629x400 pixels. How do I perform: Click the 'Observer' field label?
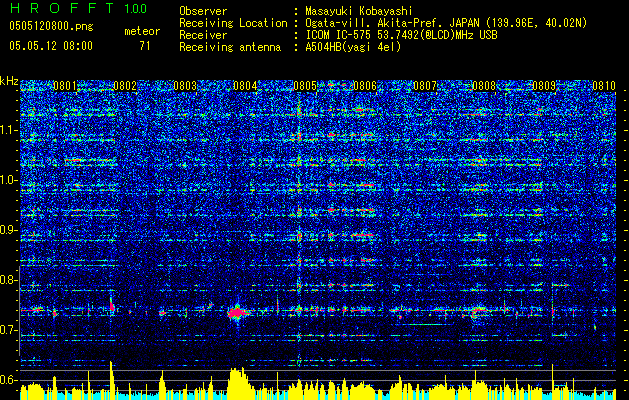[203, 11]
